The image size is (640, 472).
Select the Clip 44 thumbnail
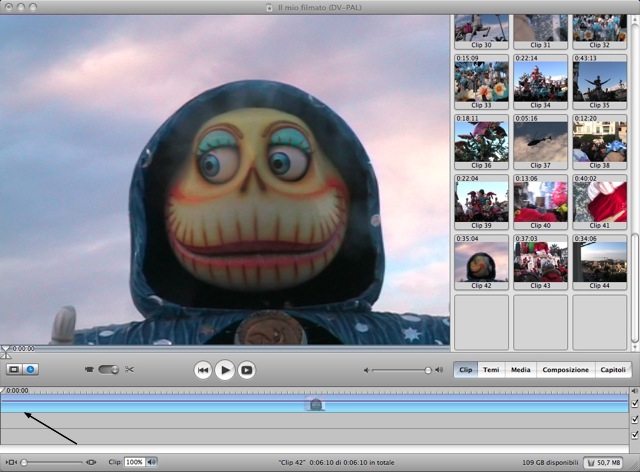(x=600, y=262)
